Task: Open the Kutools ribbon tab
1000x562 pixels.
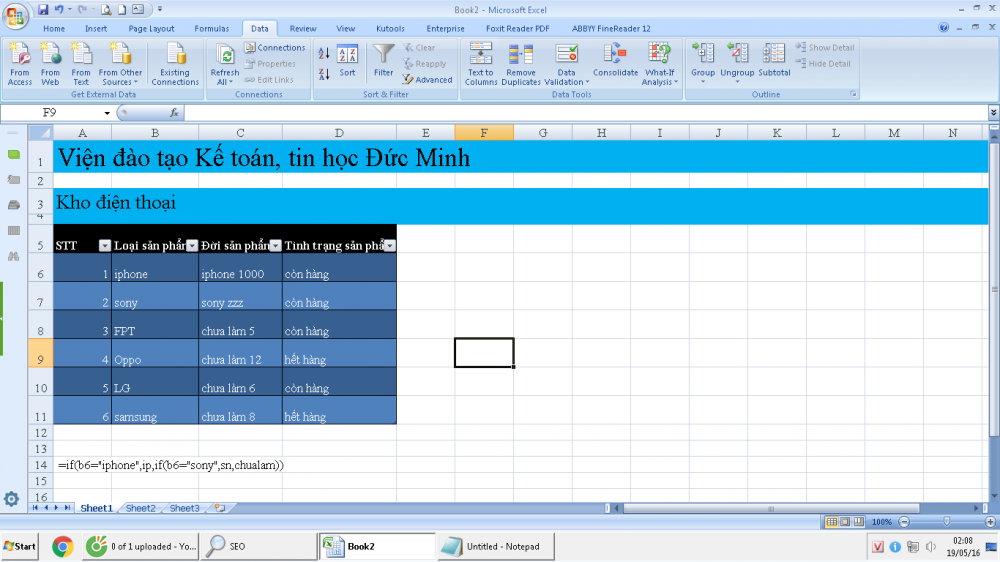Action: point(390,28)
